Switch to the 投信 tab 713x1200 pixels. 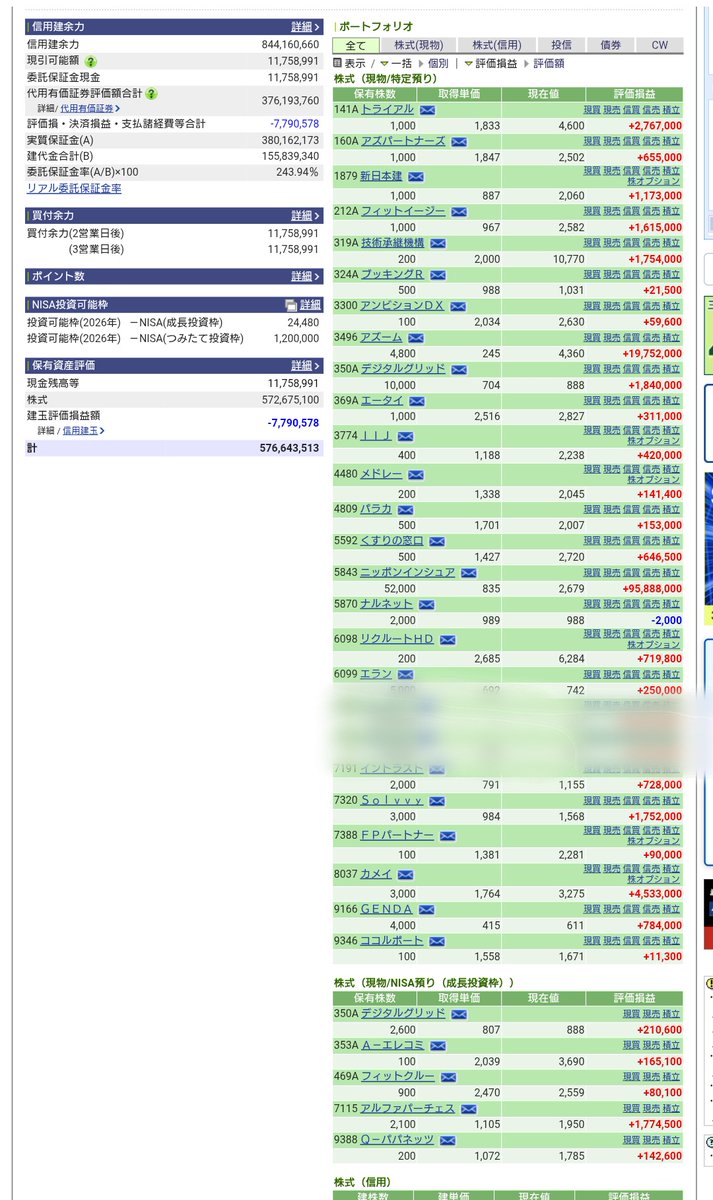[561, 45]
